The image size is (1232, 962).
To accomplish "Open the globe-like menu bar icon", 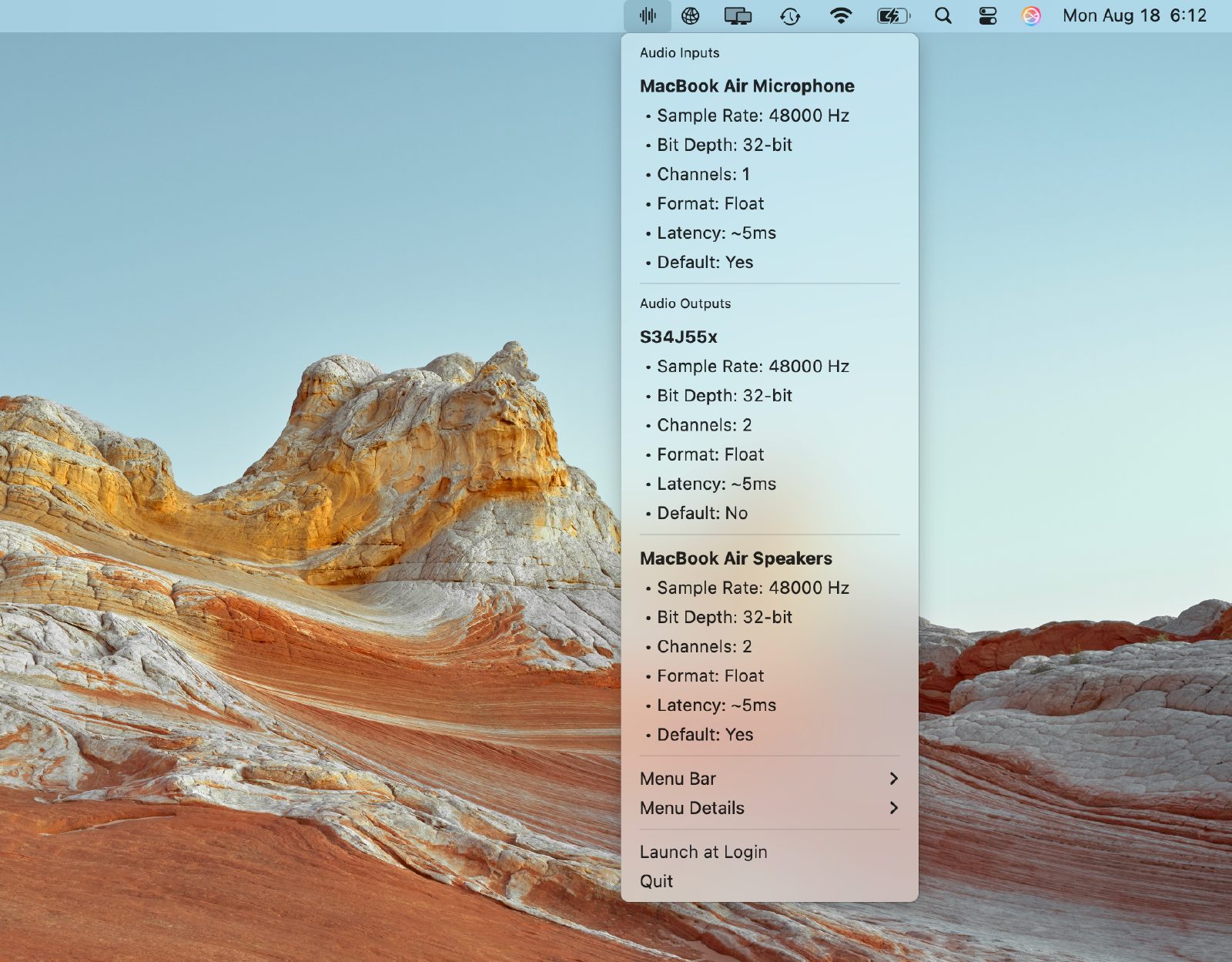I will coord(690,15).
